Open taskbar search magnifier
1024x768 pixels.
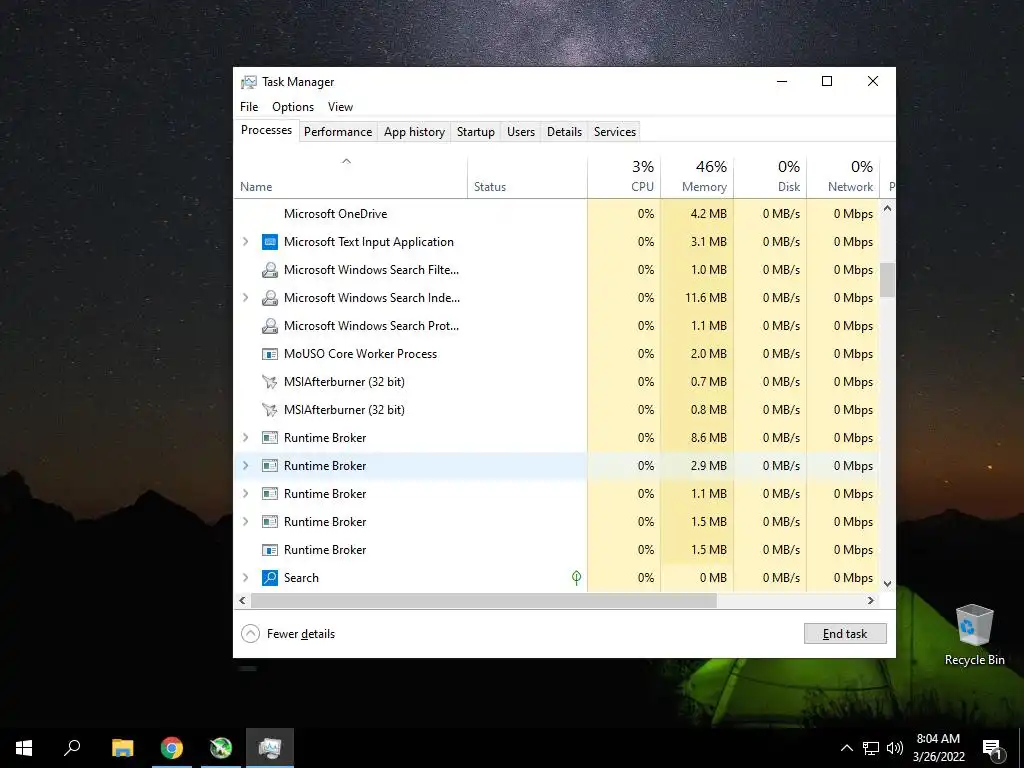[x=72, y=748]
